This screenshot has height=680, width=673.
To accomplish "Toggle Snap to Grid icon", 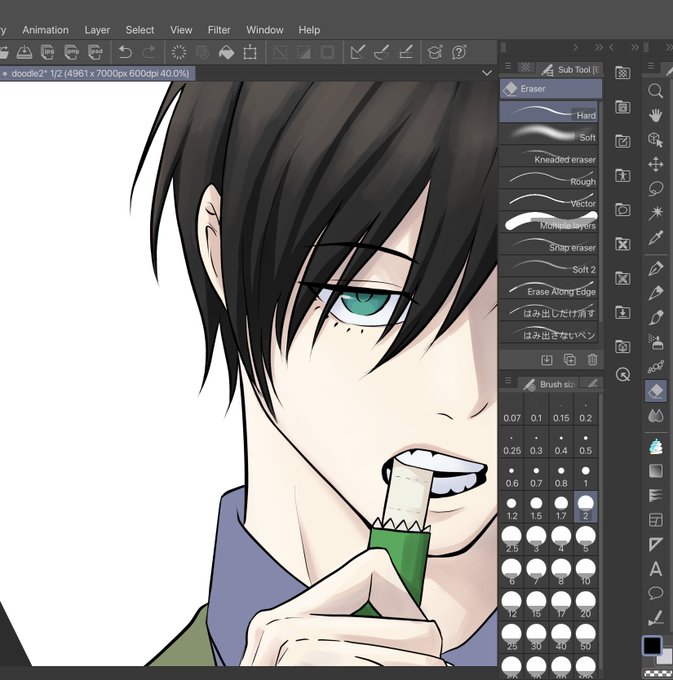I will coord(406,52).
